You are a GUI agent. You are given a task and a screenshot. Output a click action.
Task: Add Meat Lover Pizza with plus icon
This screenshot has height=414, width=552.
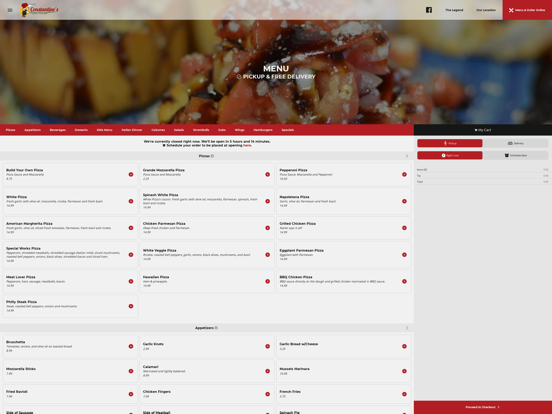(x=131, y=281)
